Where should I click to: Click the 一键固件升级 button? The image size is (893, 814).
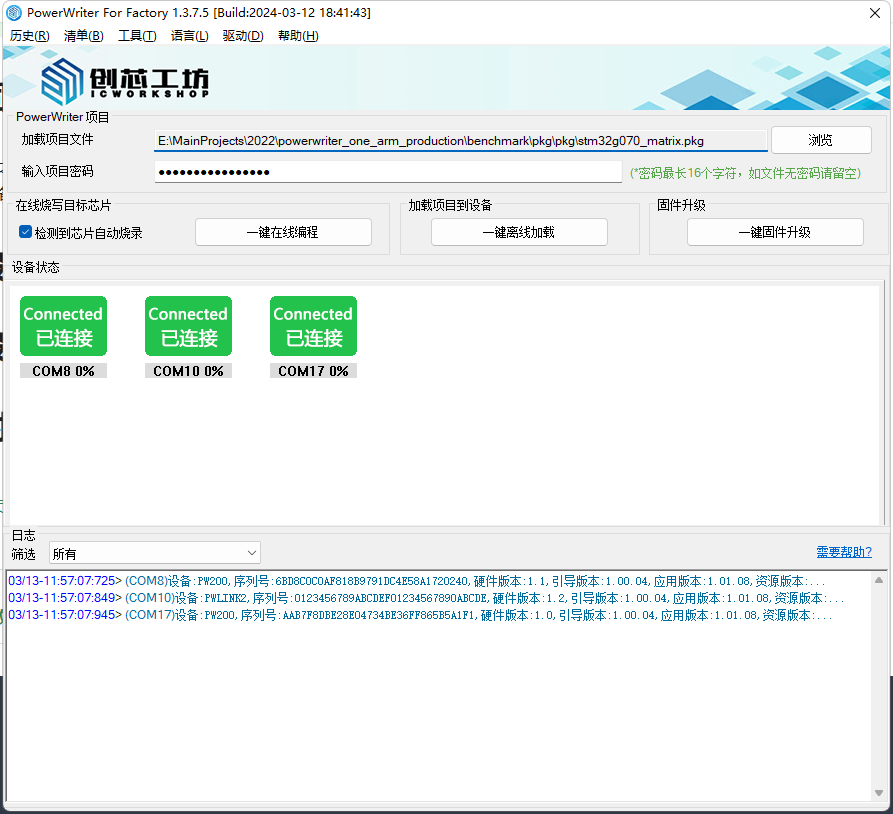coord(775,232)
